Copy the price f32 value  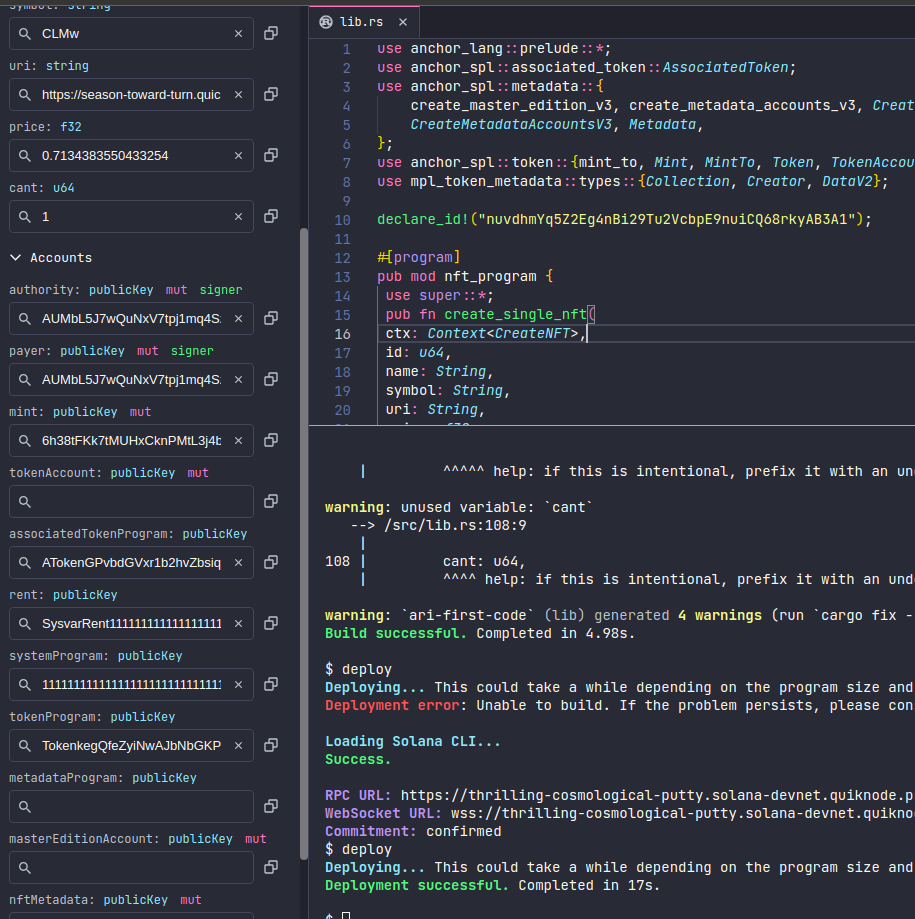[271, 156]
